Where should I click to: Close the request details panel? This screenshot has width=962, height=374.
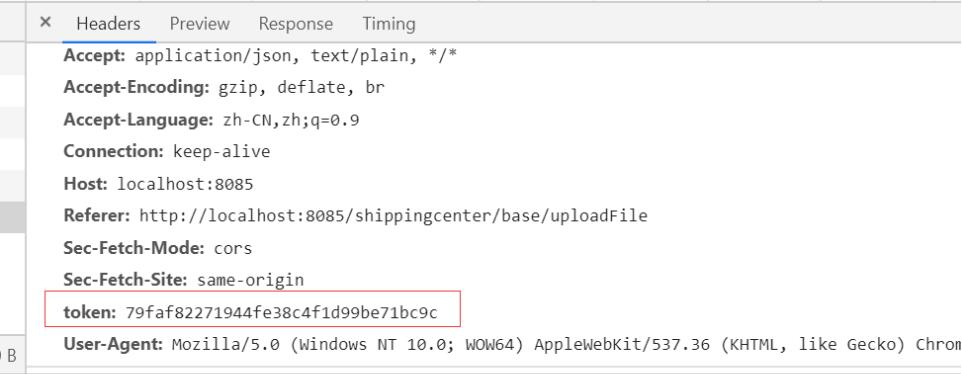point(45,23)
